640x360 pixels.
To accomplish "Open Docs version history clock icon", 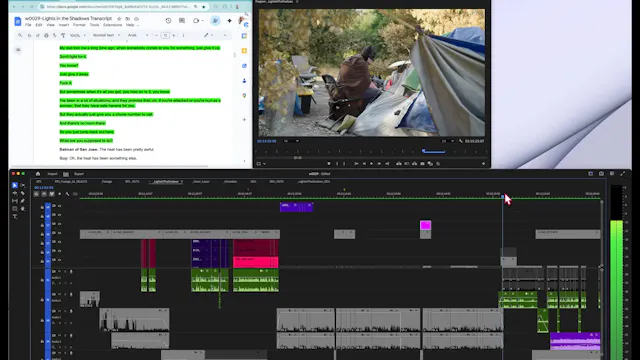I will click(168, 20).
